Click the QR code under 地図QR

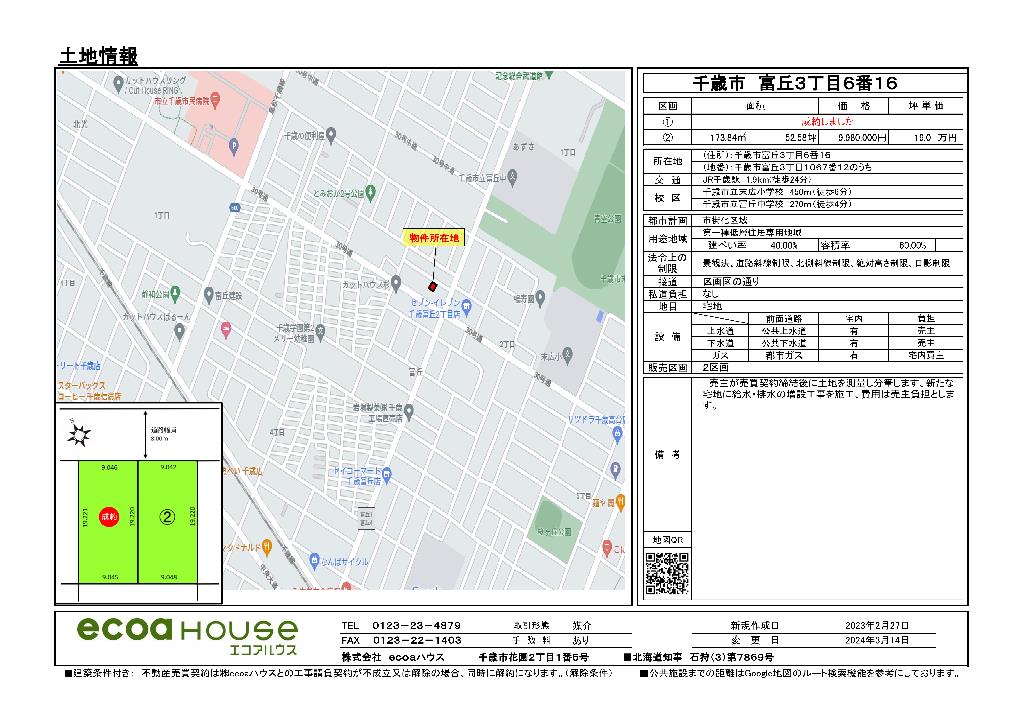(666, 574)
